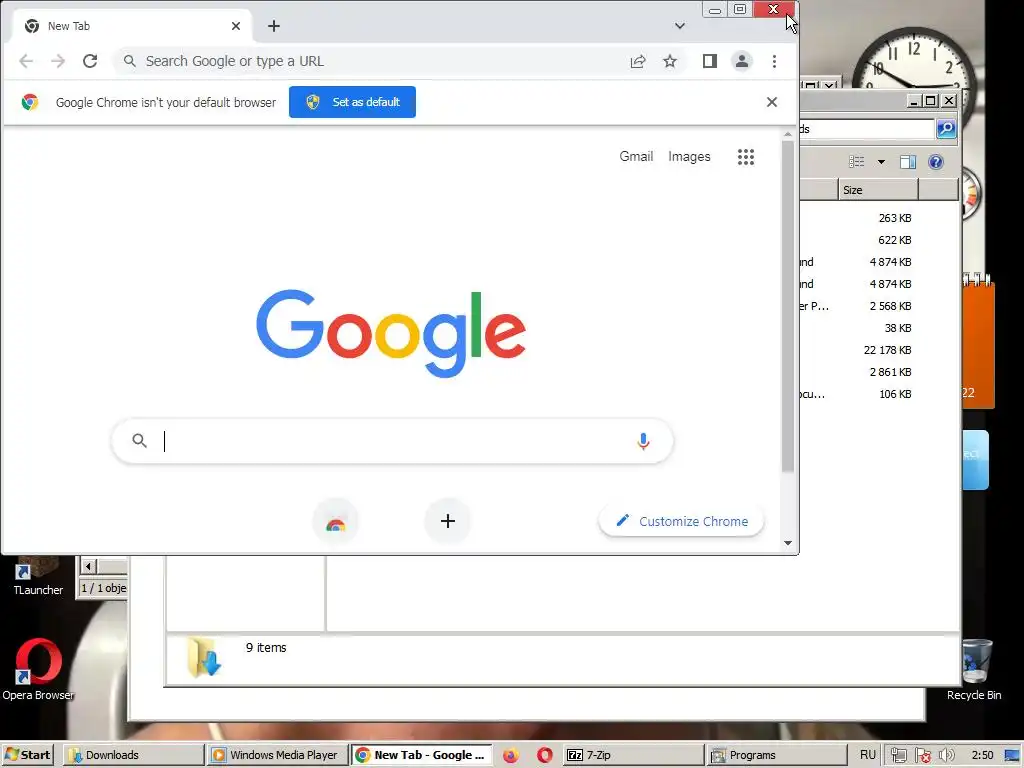This screenshot has height=768, width=1024.
Task: Click the Show desktop tray icon
Action: point(1012,755)
